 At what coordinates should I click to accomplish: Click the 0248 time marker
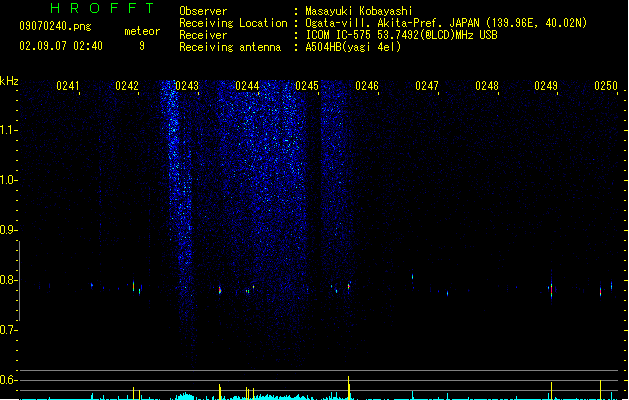tap(487, 86)
